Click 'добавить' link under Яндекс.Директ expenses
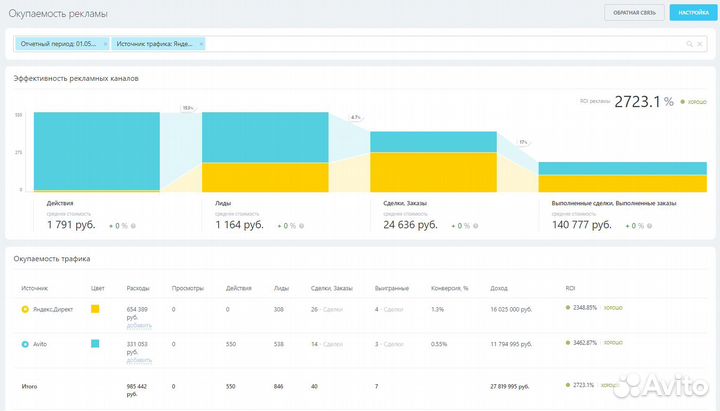Screen dimensions: 720x411 139,325
